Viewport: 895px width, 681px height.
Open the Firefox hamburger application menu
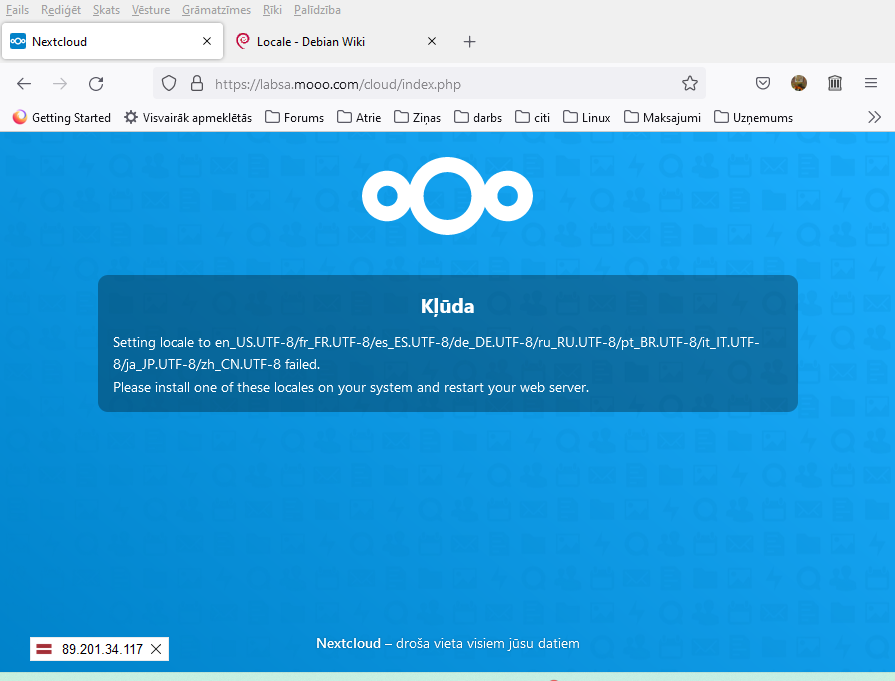click(x=871, y=84)
